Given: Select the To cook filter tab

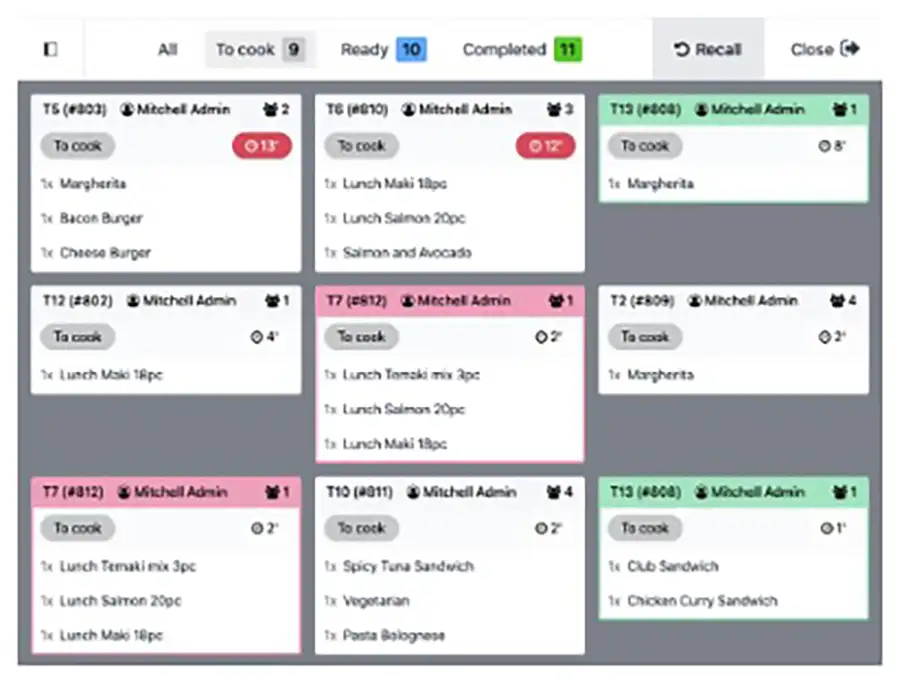Looking at the screenshot, I should 260,49.
